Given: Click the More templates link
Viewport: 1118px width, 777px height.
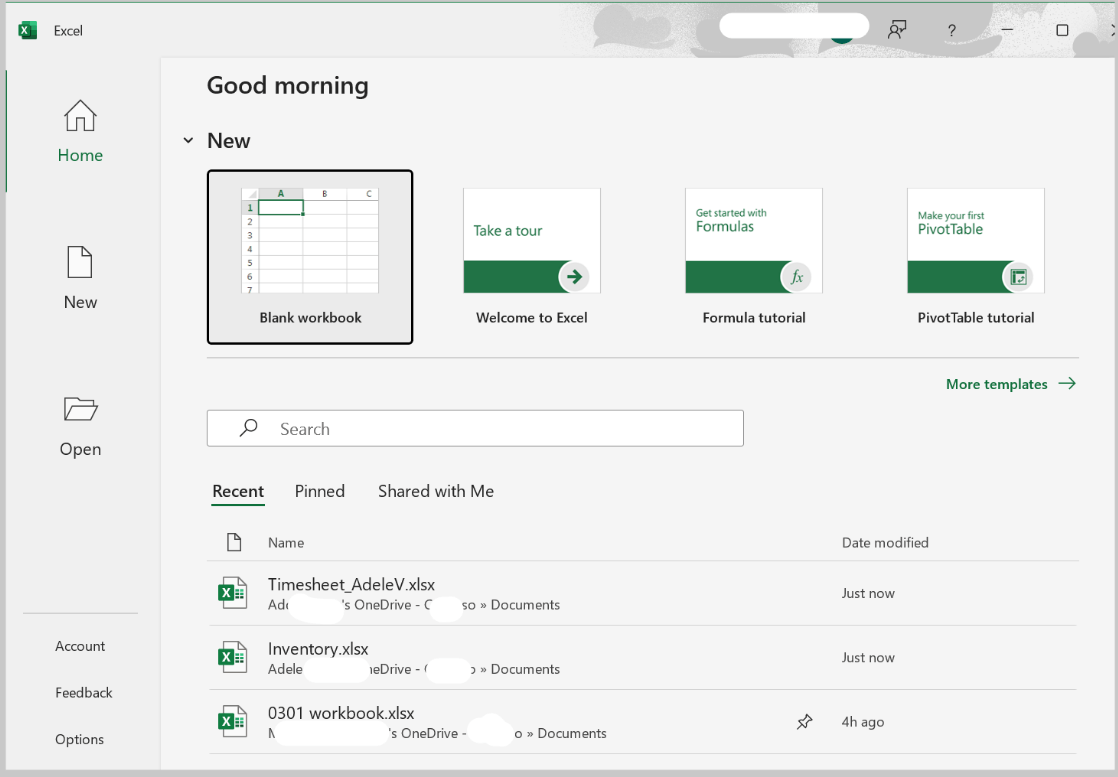Looking at the screenshot, I should (x=996, y=384).
